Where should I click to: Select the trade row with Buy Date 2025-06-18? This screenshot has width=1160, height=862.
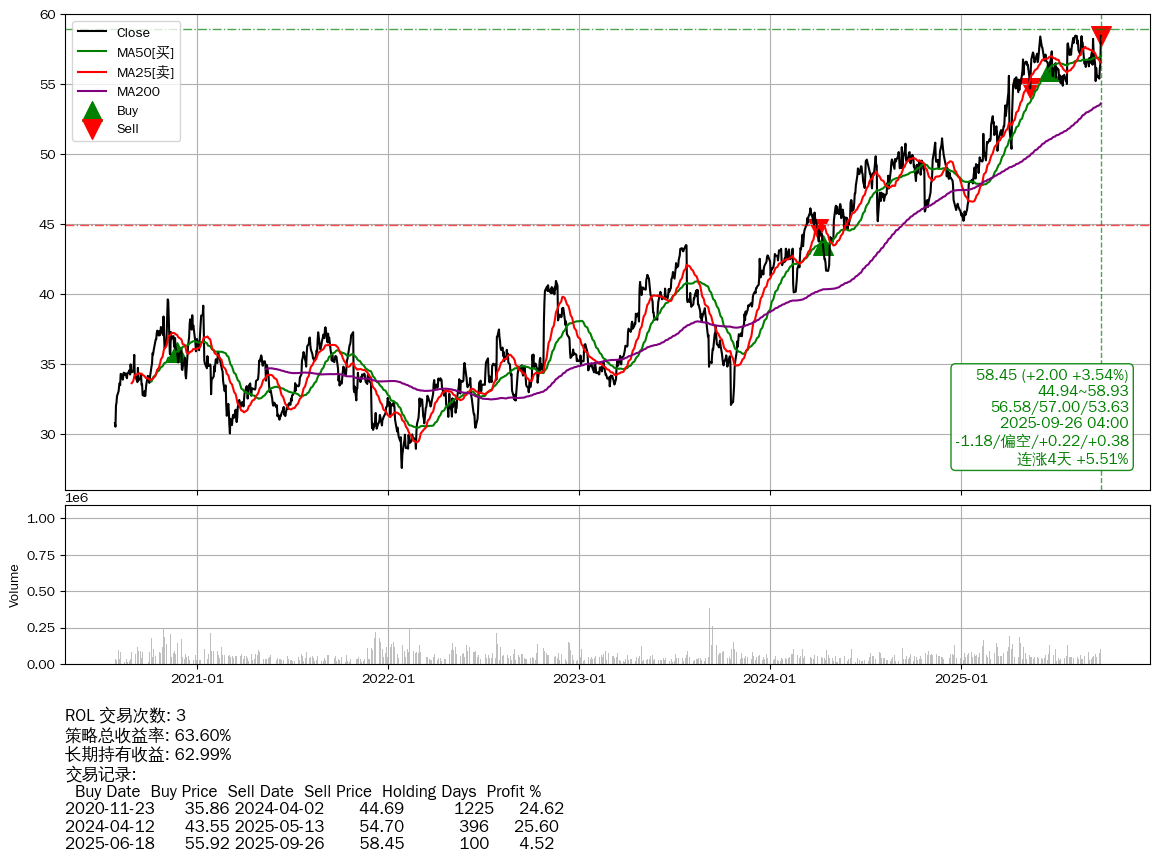click(x=314, y=843)
